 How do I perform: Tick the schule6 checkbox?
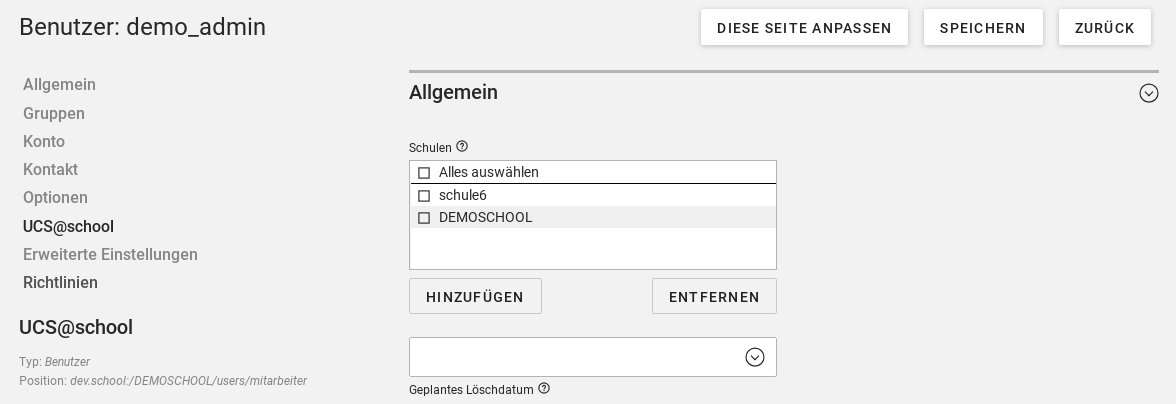click(x=424, y=196)
